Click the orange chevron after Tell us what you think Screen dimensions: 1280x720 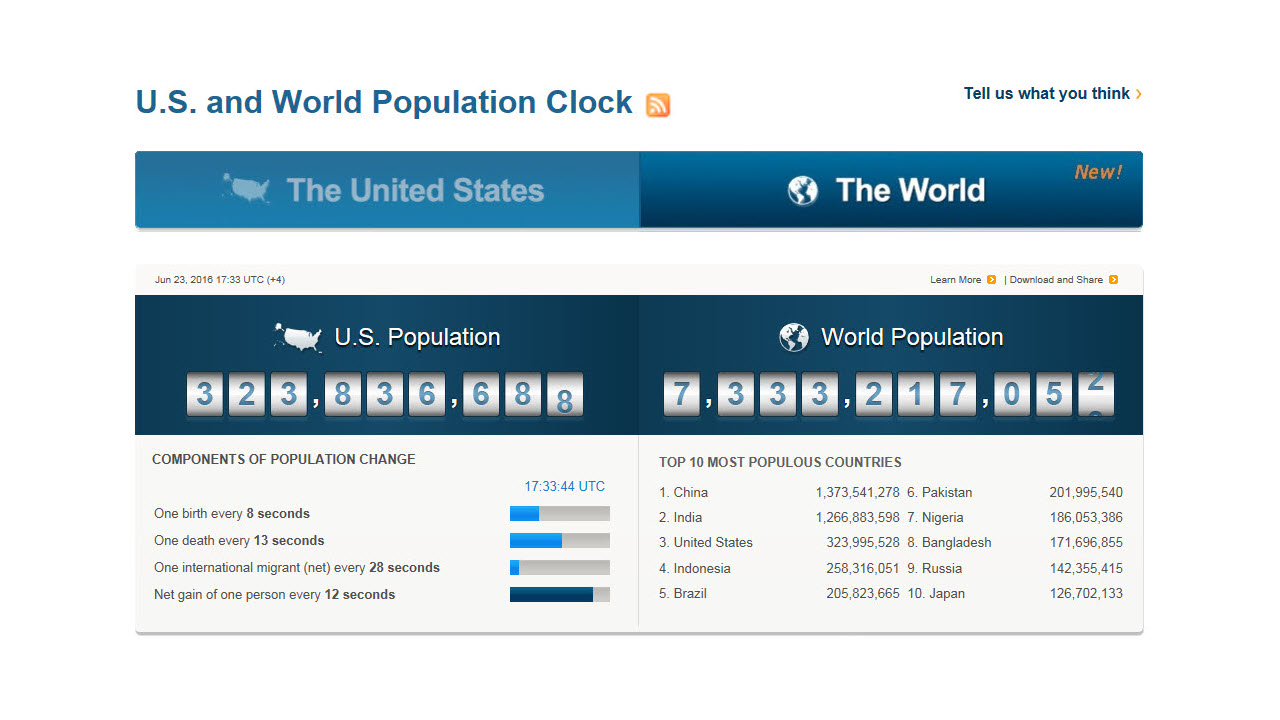1138,94
